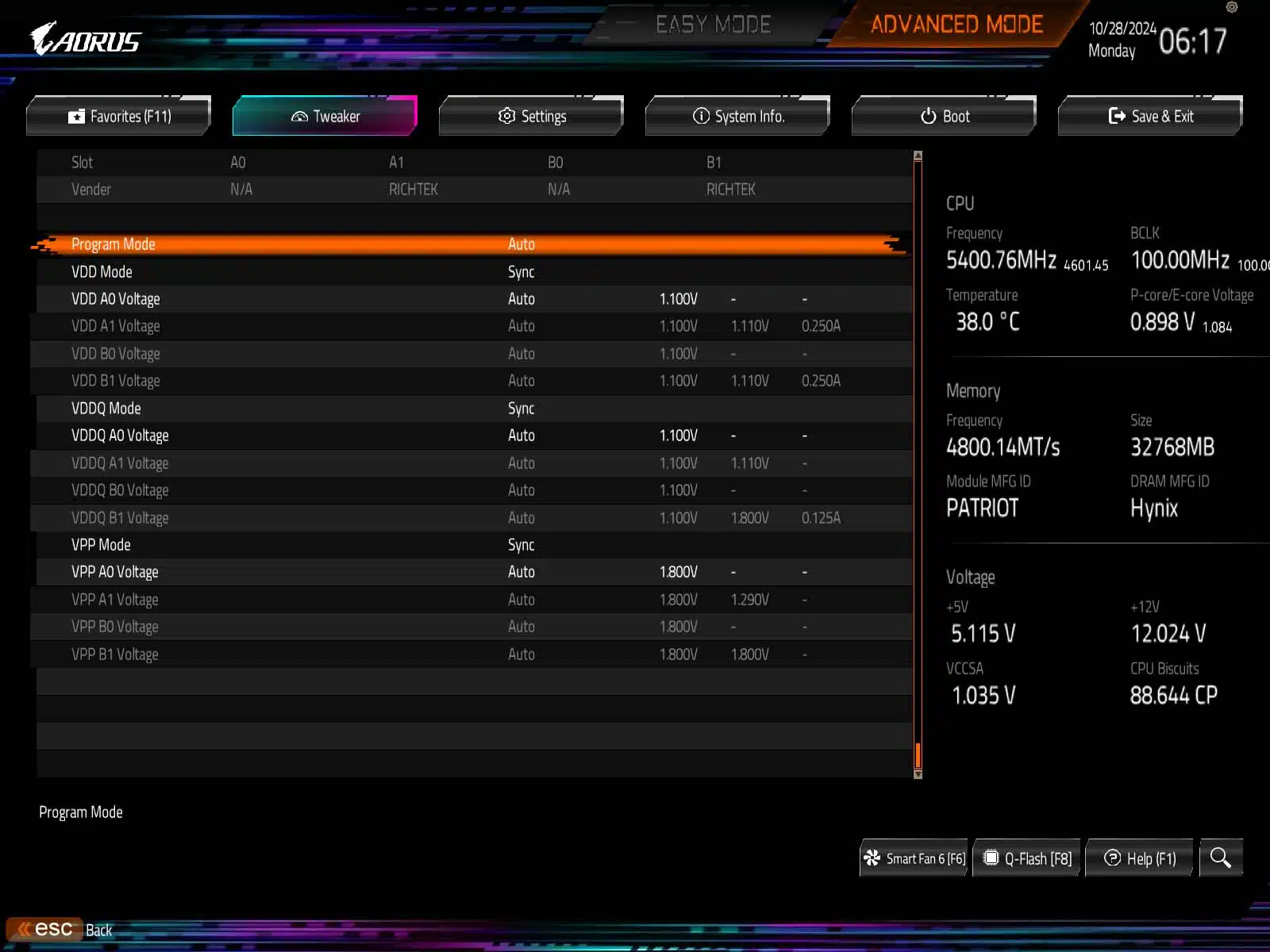Click the AORUS logo

tap(85, 38)
